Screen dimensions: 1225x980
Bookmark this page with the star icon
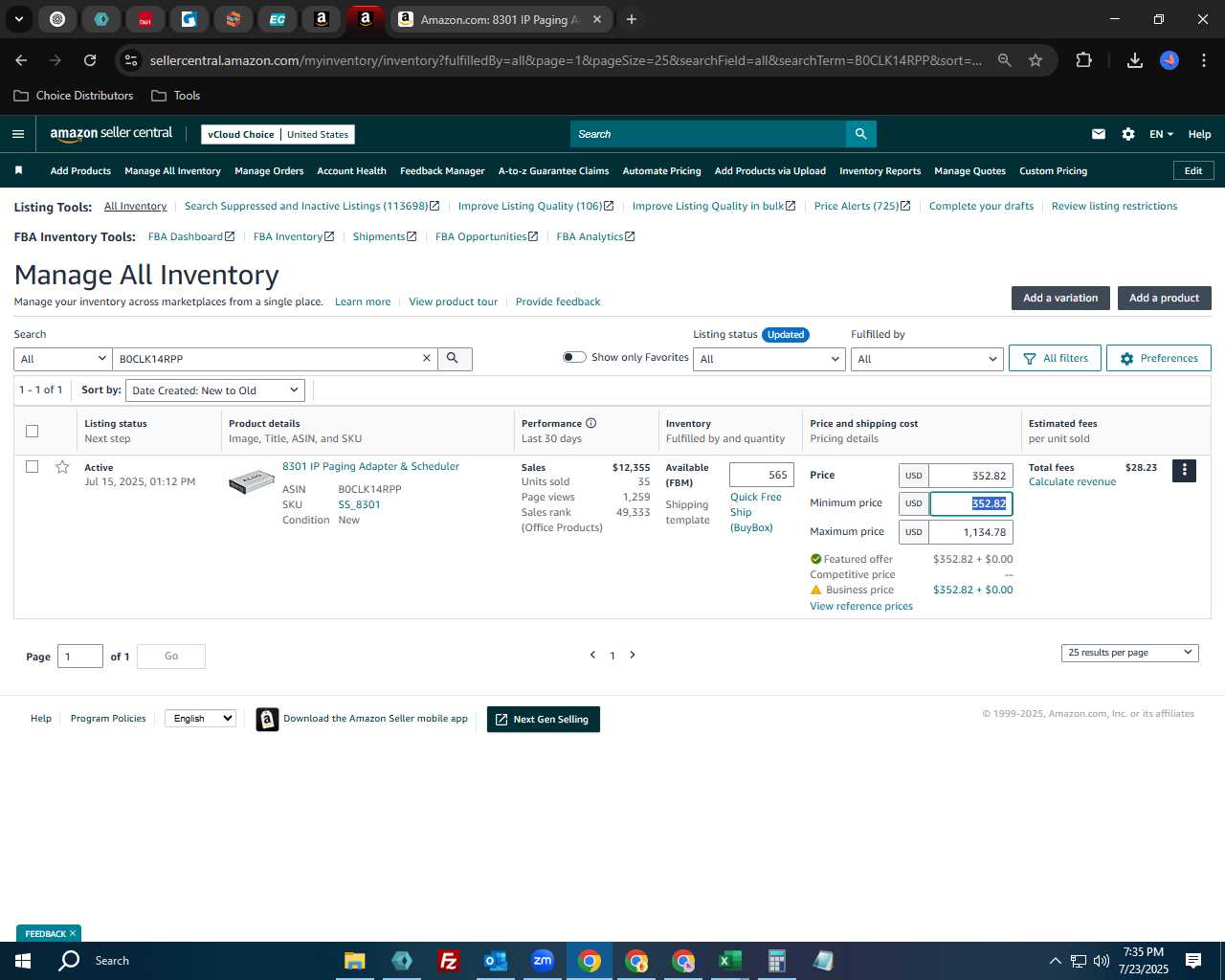[x=1036, y=60]
